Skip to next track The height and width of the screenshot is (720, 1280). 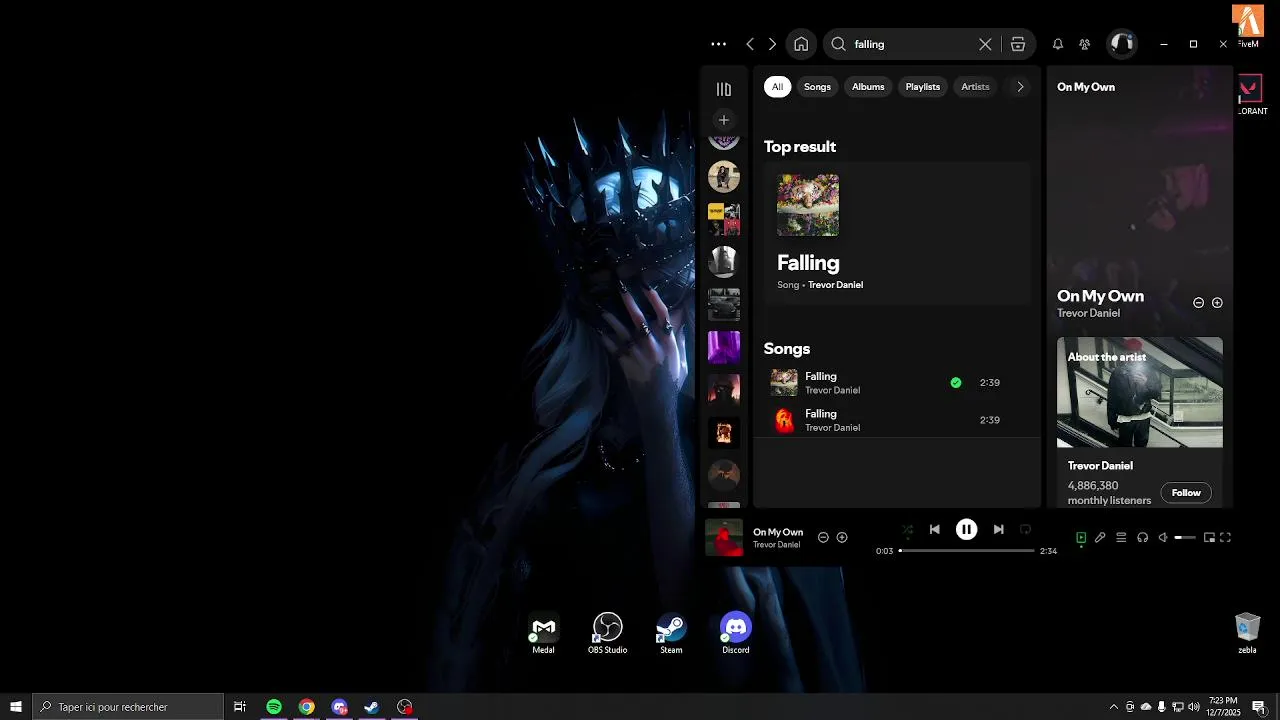[998, 530]
